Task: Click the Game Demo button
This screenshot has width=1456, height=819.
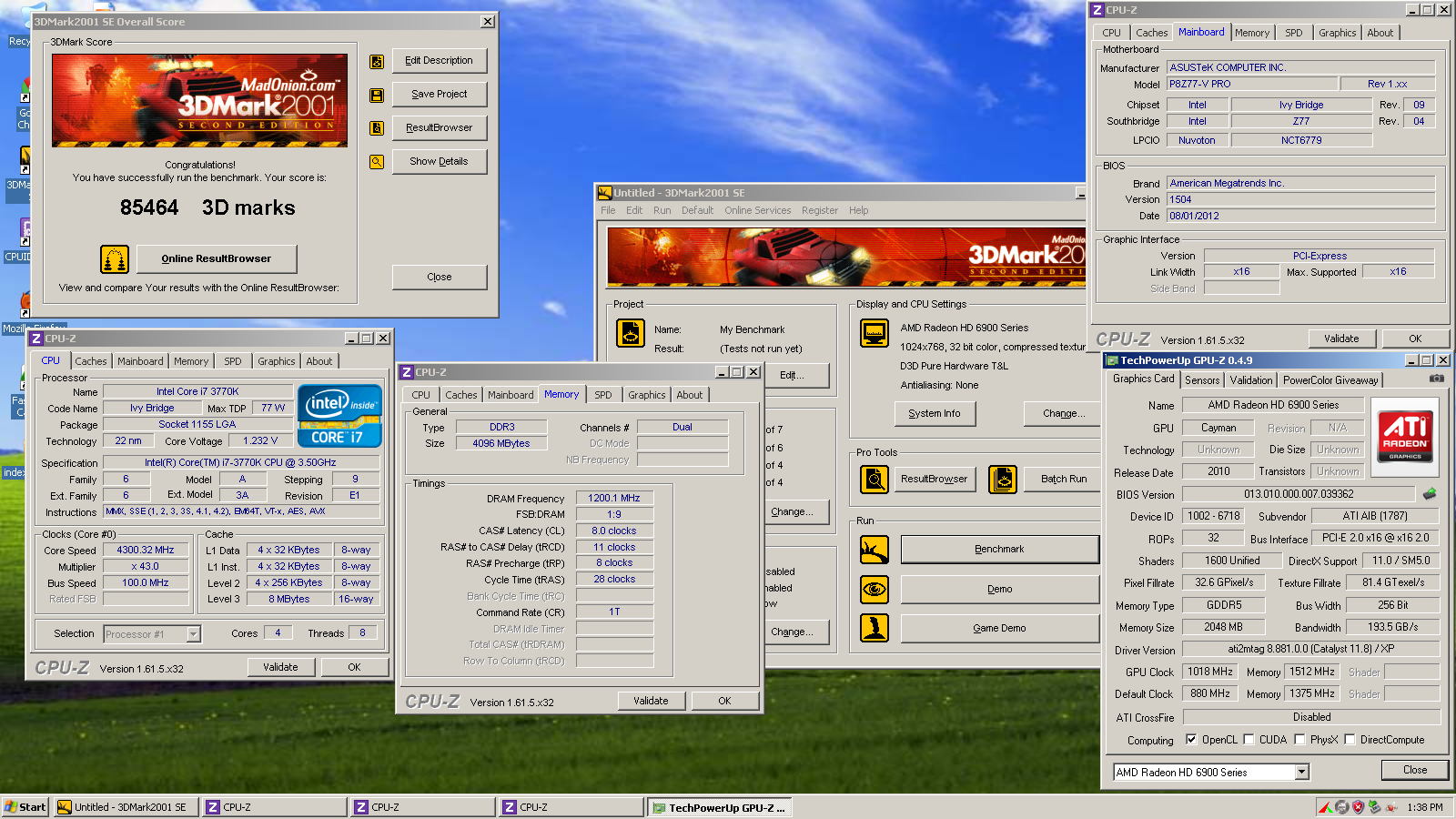Action: pos(1000,629)
